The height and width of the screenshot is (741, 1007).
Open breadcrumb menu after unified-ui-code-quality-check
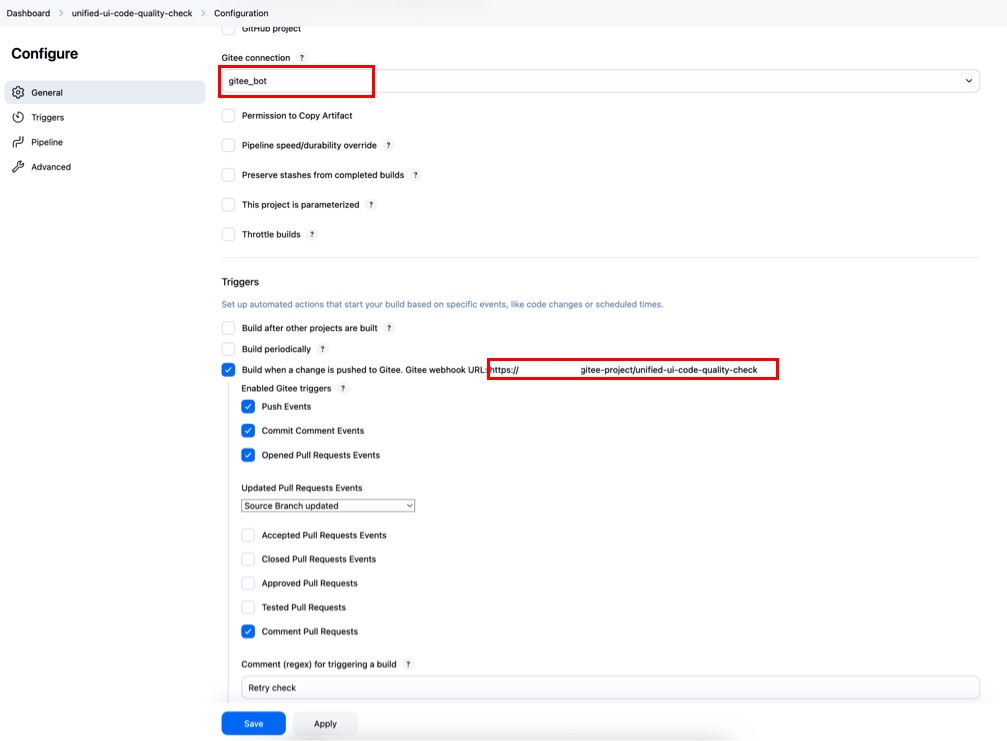tap(203, 13)
